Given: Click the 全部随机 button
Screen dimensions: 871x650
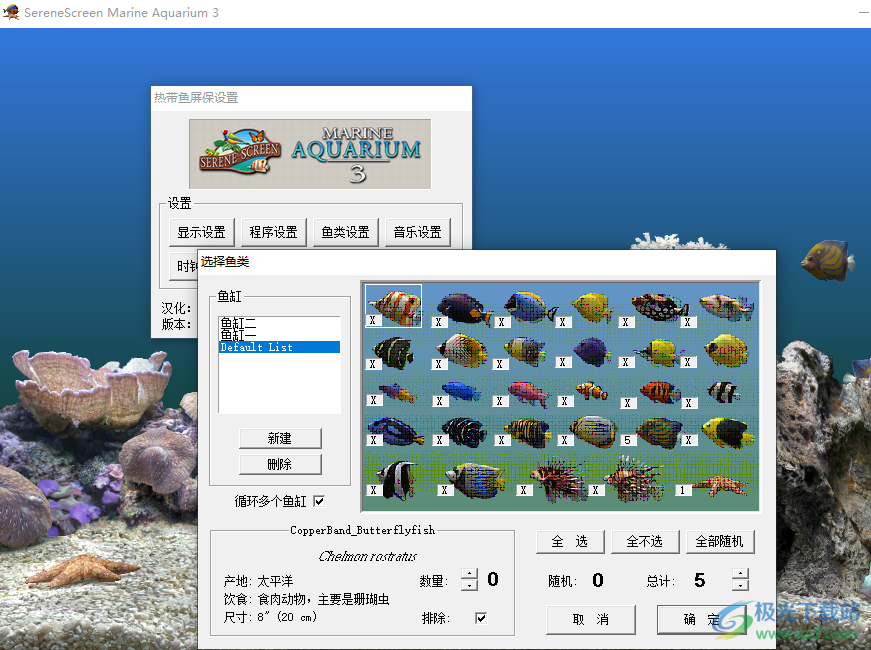Looking at the screenshot, I should (720, 542).
